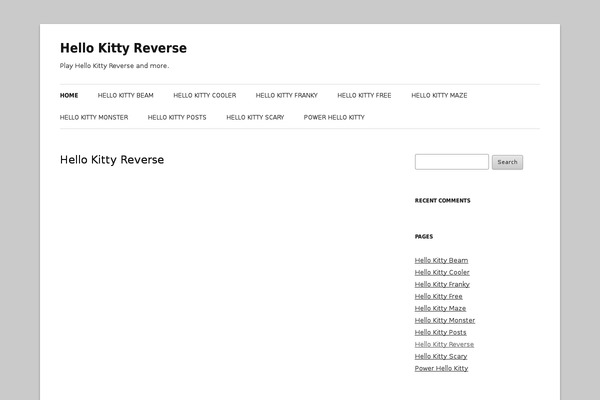Image resolution: width=600 pixels, height=400 pixels.
Task: Open Hello Kitty Reverse link under Pages
Action: pyautogui.click(x=444, y=344)
